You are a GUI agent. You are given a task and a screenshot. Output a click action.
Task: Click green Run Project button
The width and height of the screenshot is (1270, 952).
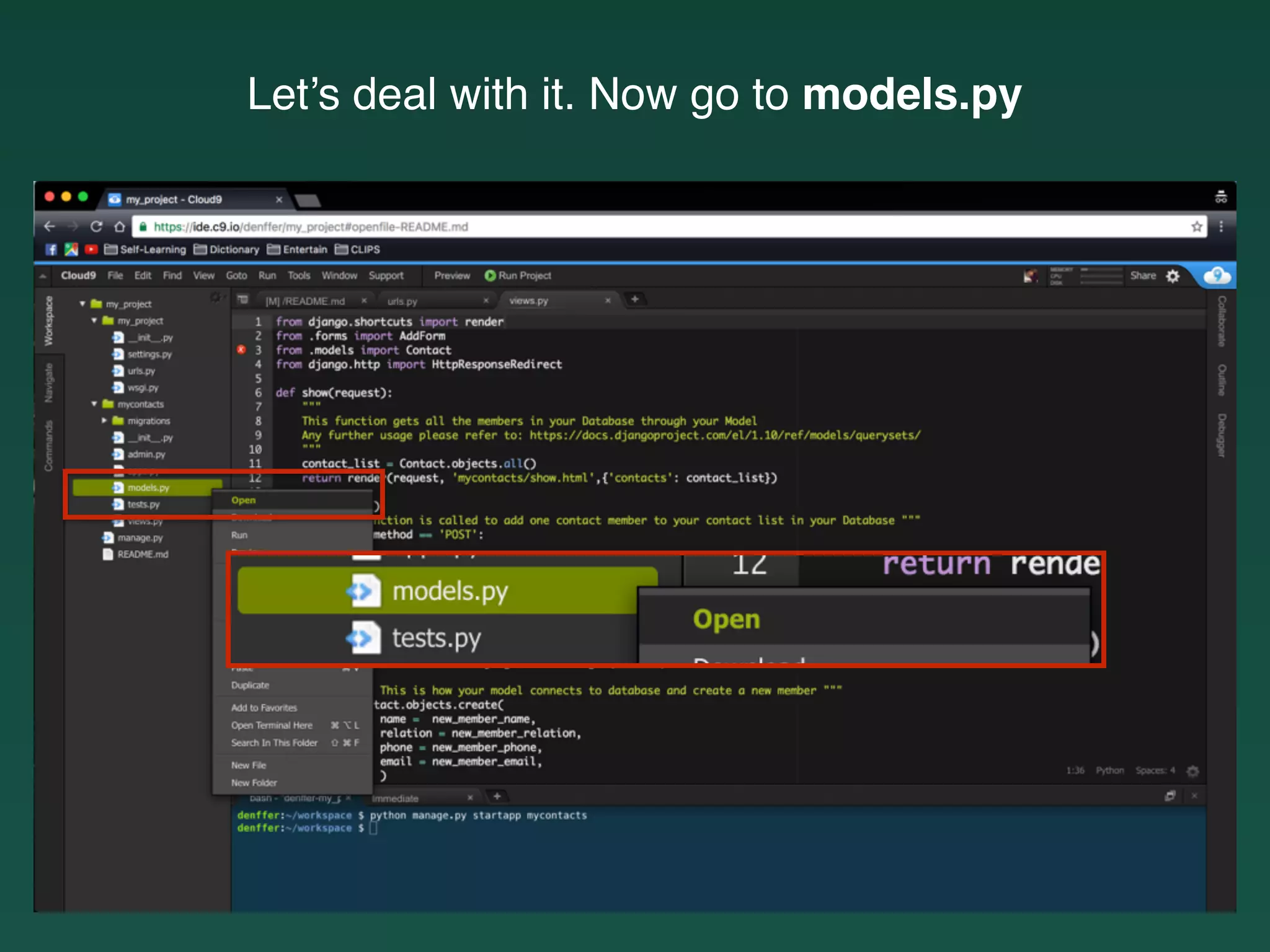518,276
